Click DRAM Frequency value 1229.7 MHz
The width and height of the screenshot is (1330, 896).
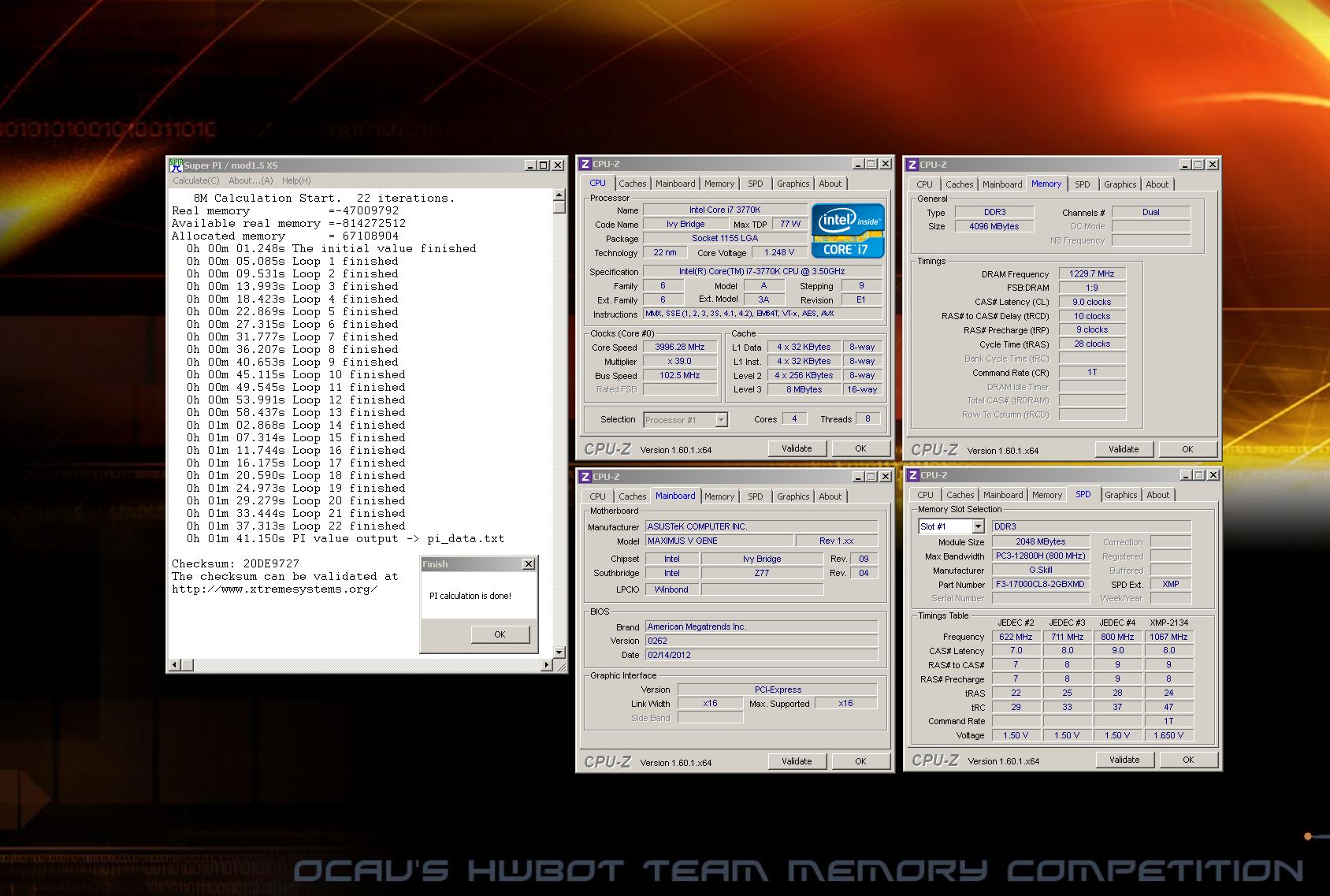pos(1092,273)
